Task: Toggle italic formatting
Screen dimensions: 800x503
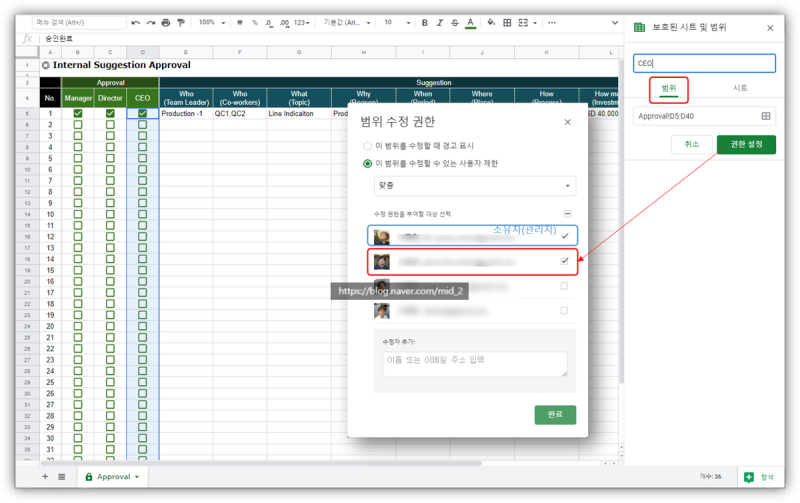Action: coord(439,22)
